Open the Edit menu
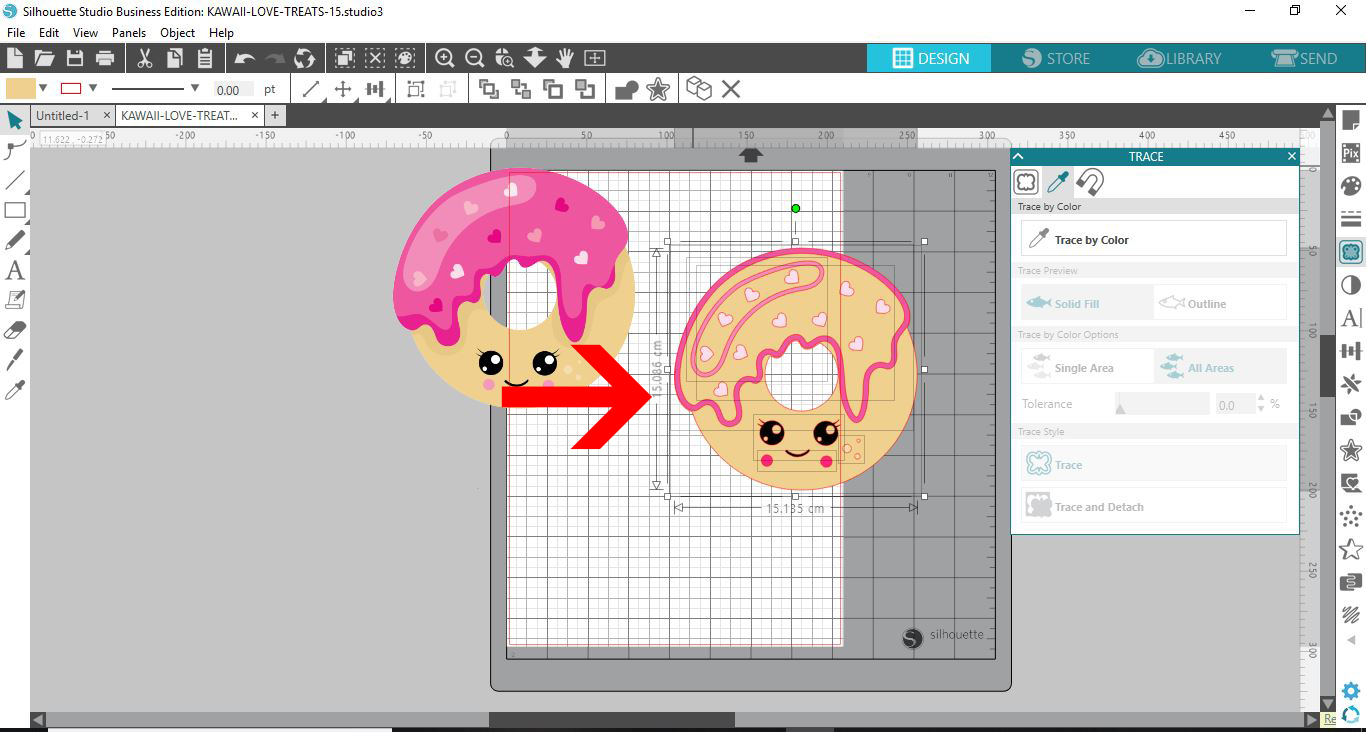 click(x=49, y=33)
